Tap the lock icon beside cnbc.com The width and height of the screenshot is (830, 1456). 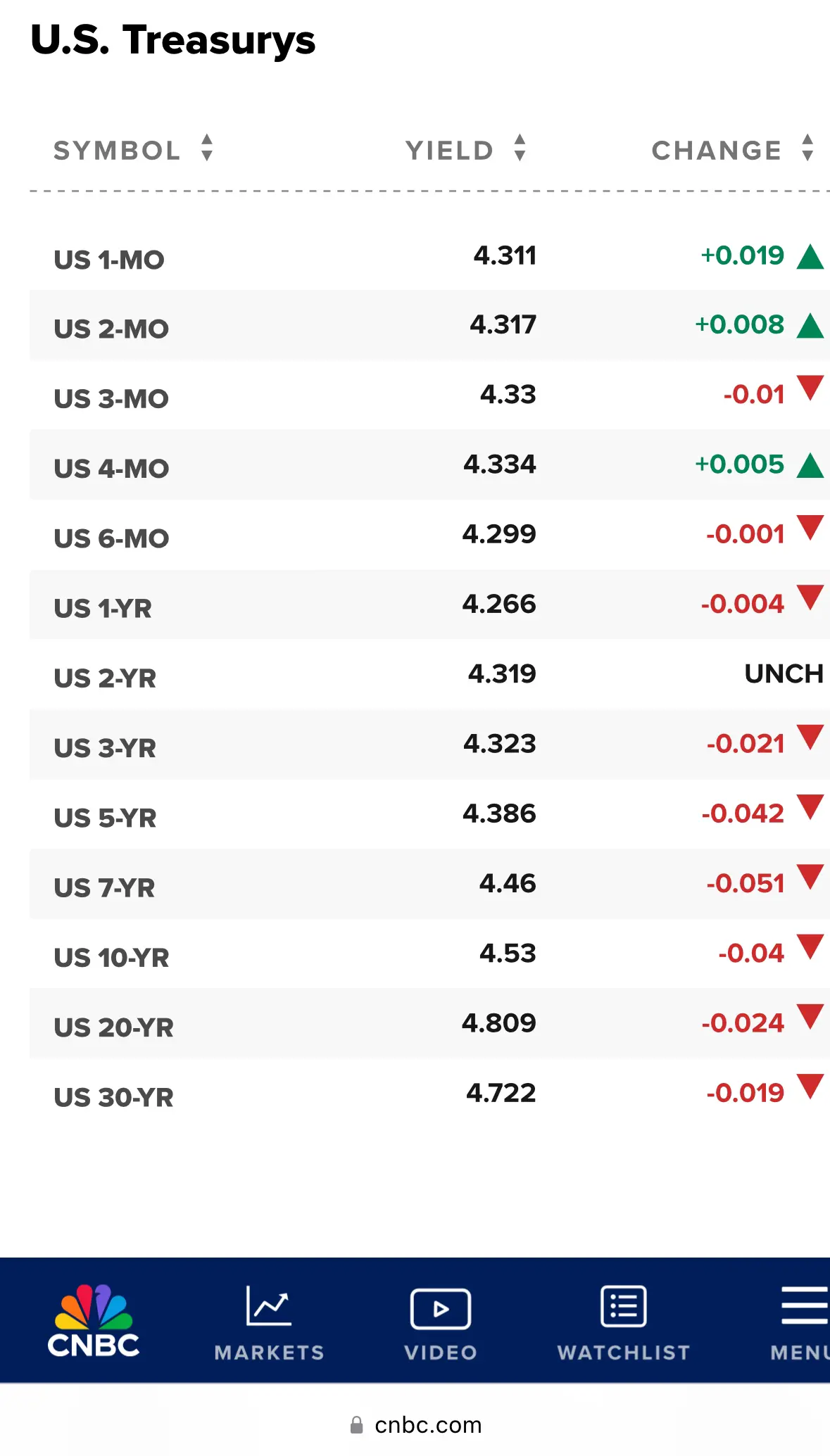click(x=357, y=1425)
